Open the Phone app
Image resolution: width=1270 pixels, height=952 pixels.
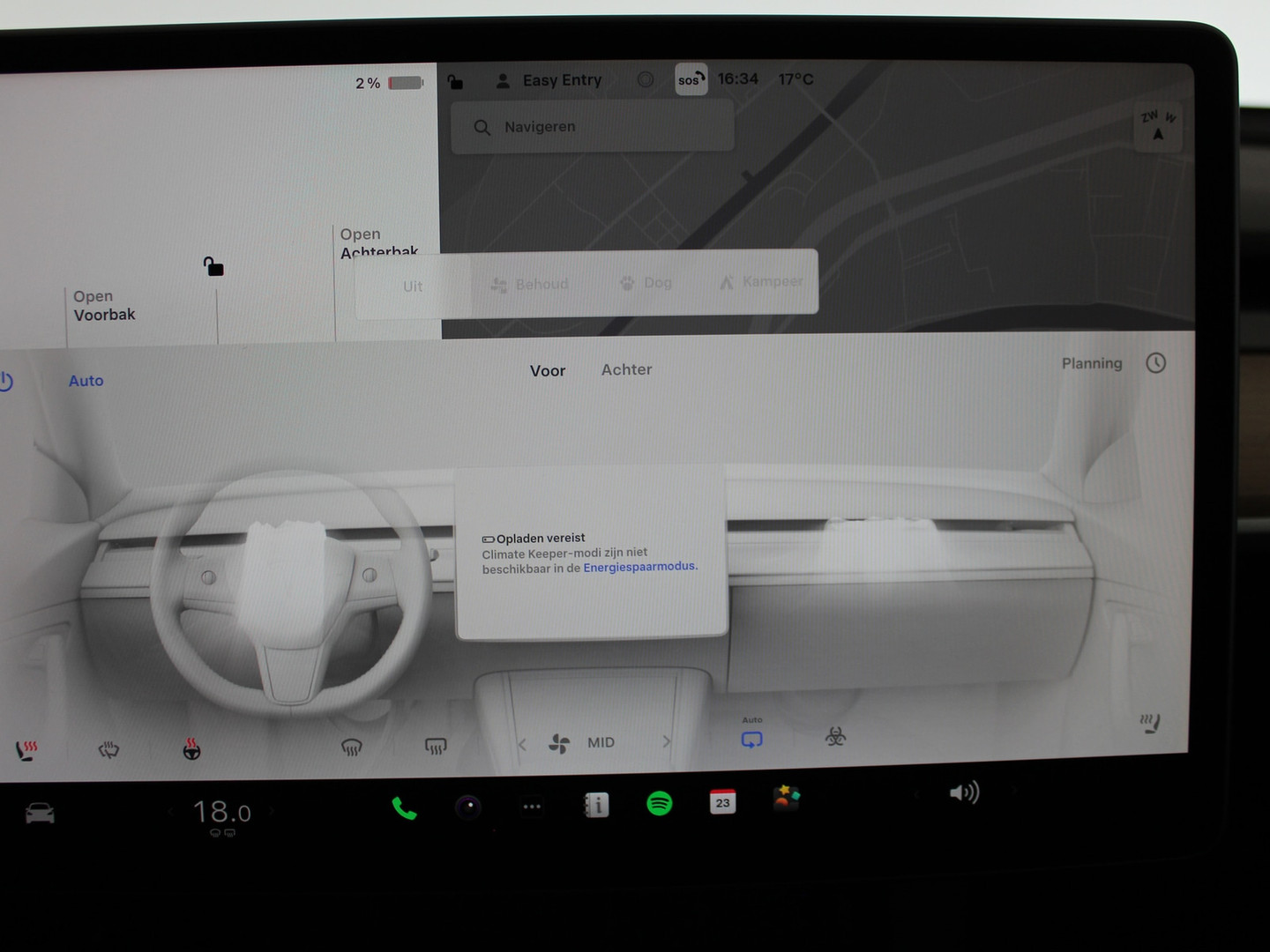[x=404, y=808]
